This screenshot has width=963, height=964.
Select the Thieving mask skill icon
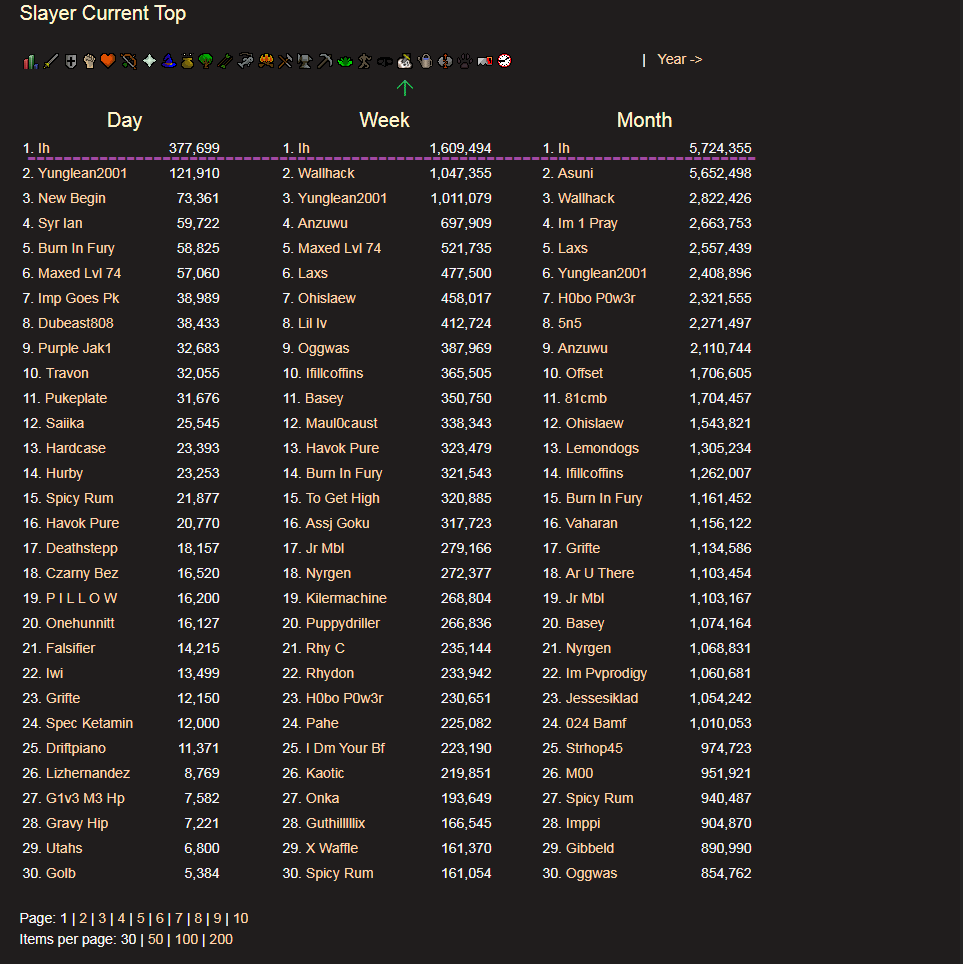(382, 60)
